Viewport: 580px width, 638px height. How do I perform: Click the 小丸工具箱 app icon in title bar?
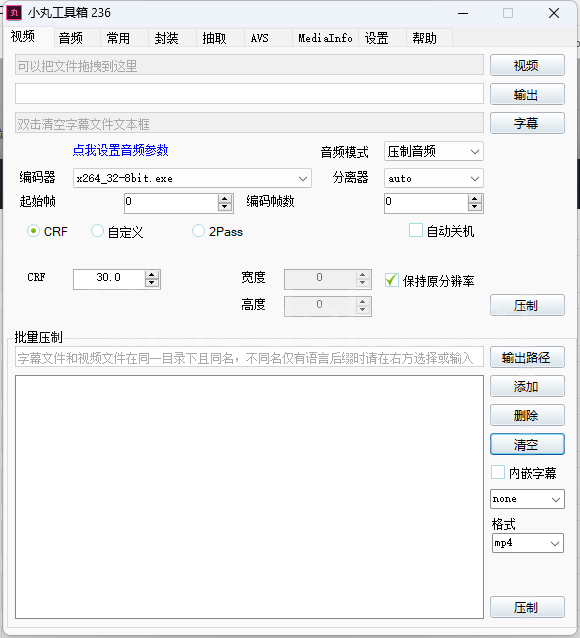click(x=14, y=13)
